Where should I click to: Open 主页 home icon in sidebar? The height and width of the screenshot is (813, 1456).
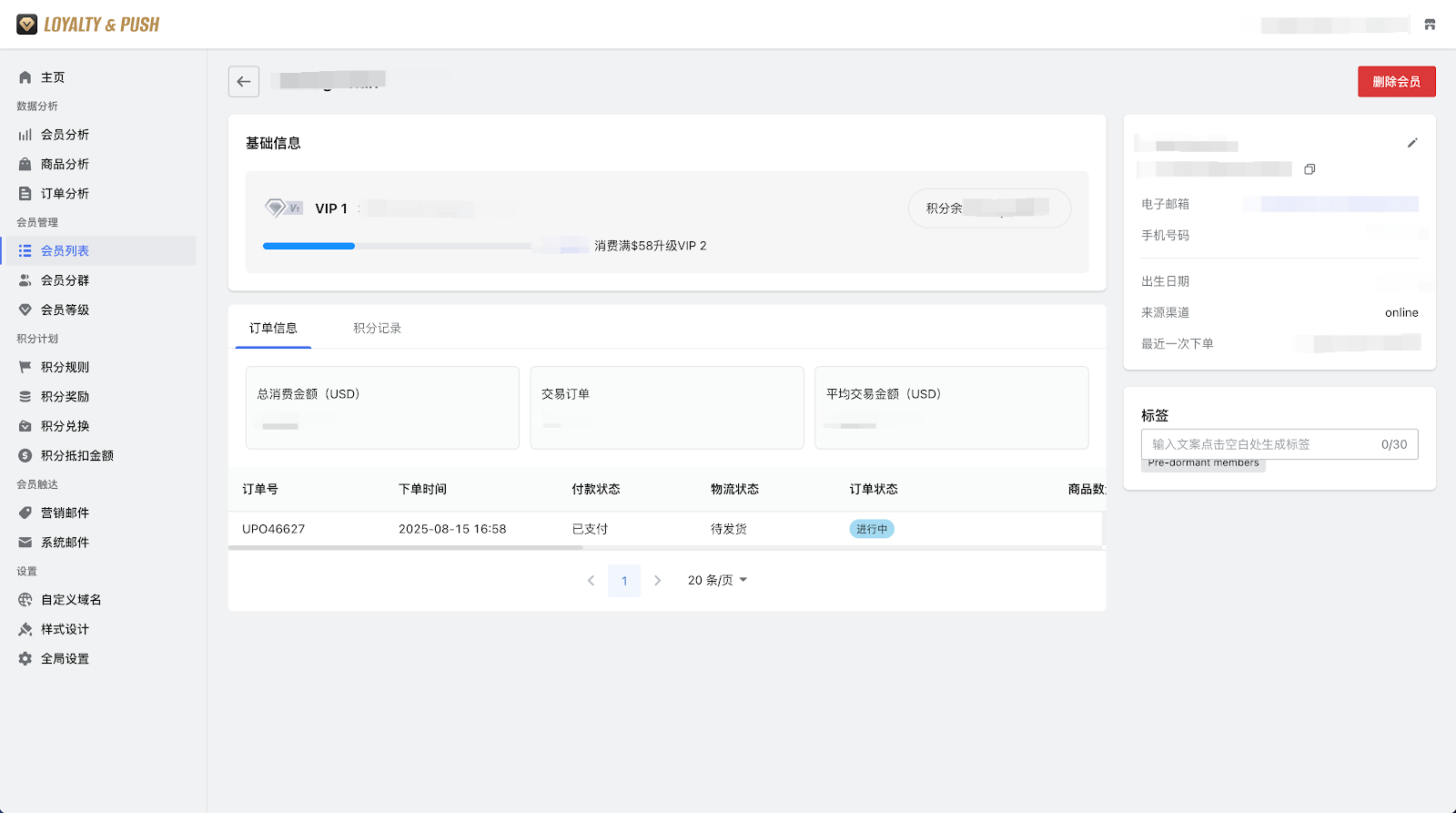25,77
